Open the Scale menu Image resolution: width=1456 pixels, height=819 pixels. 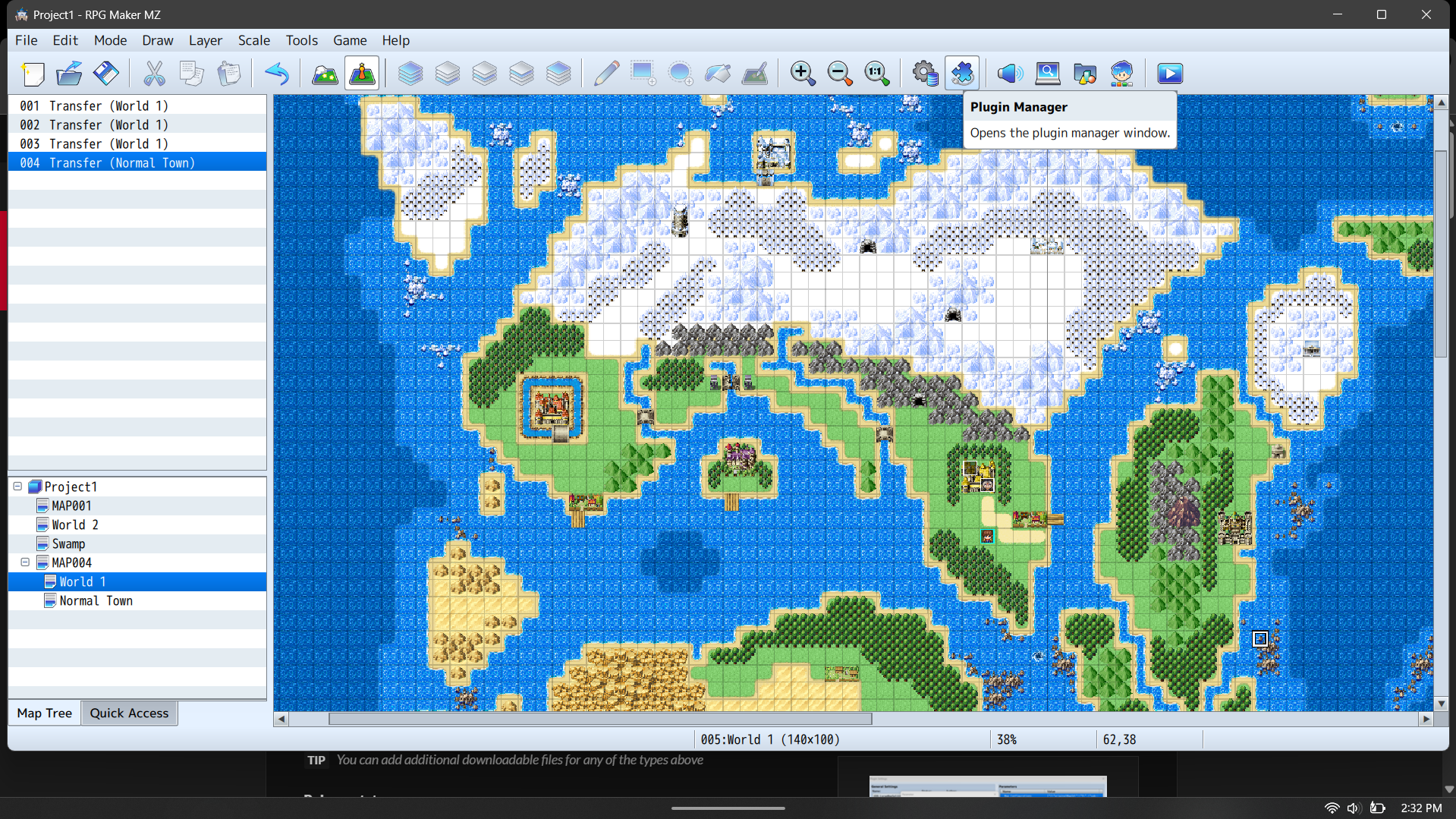point(254,40)
